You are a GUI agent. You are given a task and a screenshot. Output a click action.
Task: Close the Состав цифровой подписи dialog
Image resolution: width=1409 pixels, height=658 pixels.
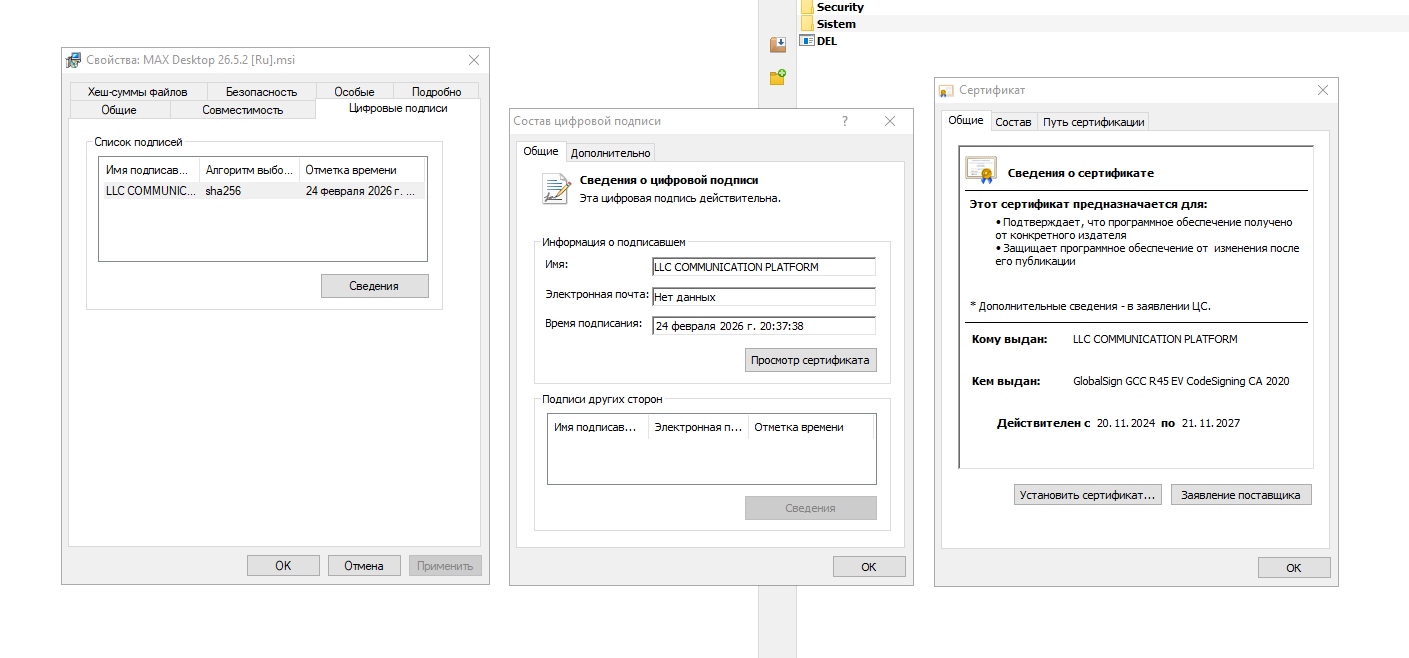pyautogui.click(x=890, y=121)
